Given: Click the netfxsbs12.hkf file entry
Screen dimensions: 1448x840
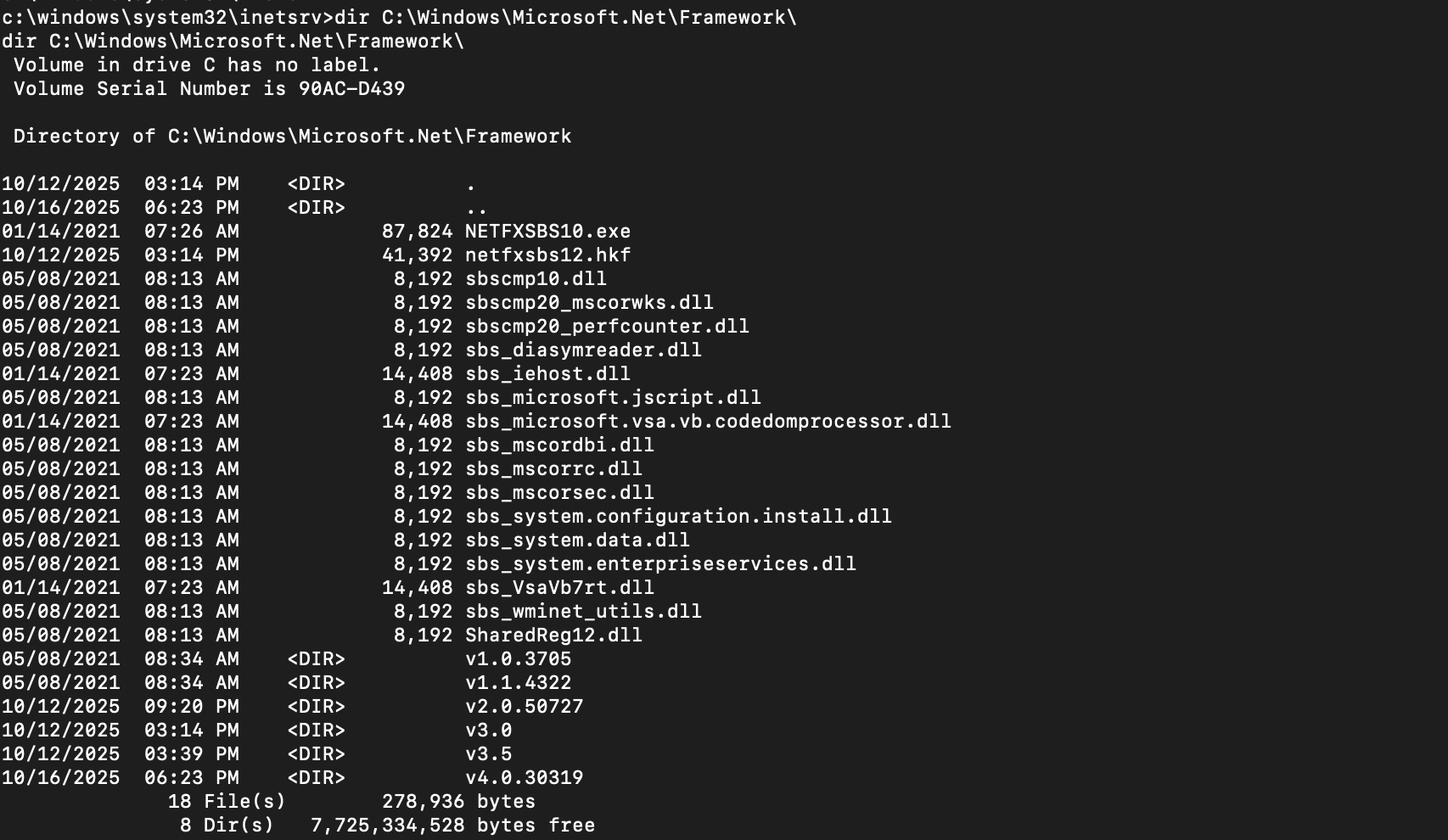Looking at the screenshot, I should click(x=547, y=255).
